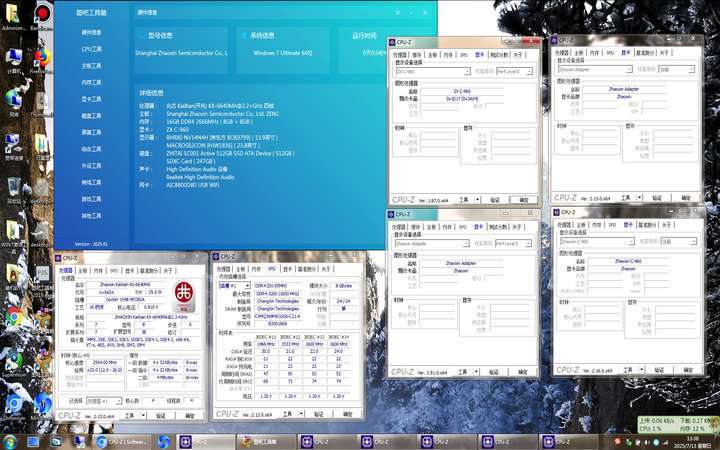Select 综合工具 in the toolbox sidebar

(91, 149)
